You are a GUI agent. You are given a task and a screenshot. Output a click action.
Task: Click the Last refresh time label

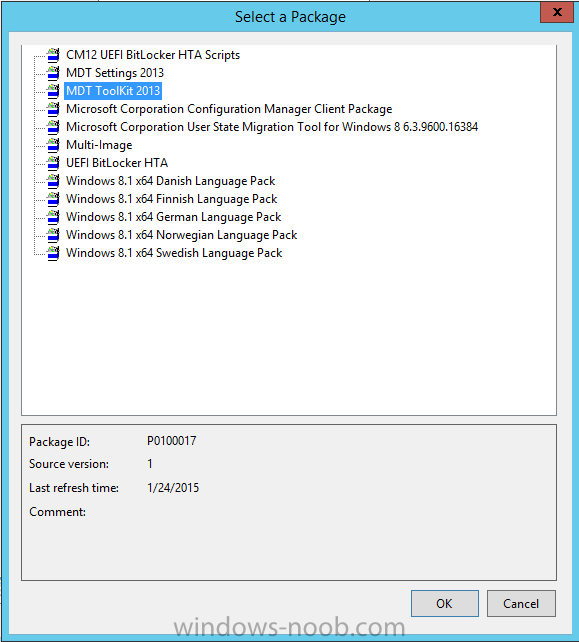click(x=74, y=488)
